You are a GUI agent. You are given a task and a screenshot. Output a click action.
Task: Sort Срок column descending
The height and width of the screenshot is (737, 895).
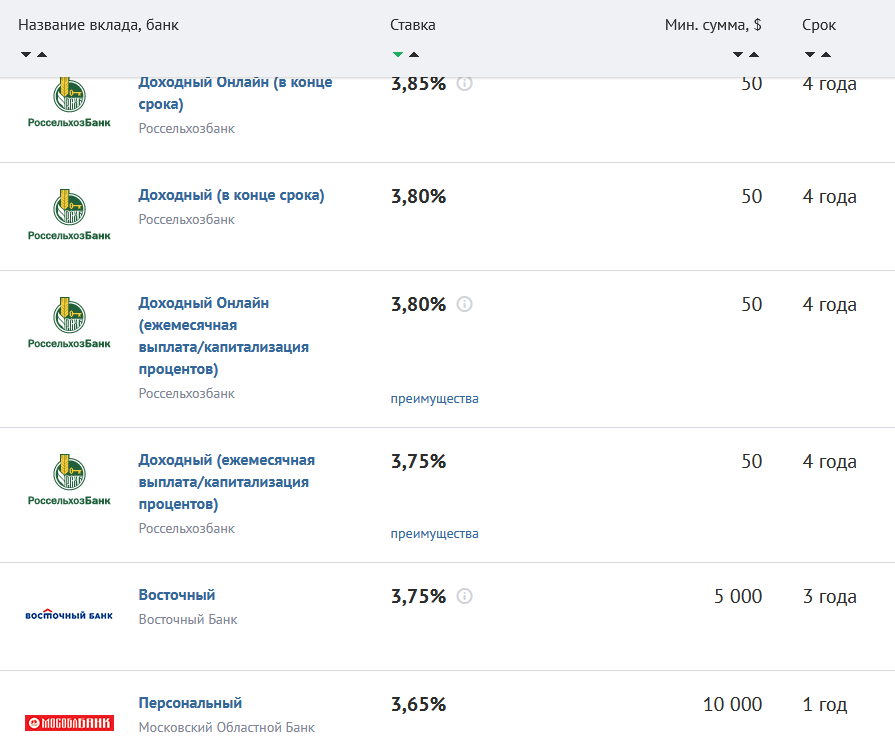coord(810,54)
